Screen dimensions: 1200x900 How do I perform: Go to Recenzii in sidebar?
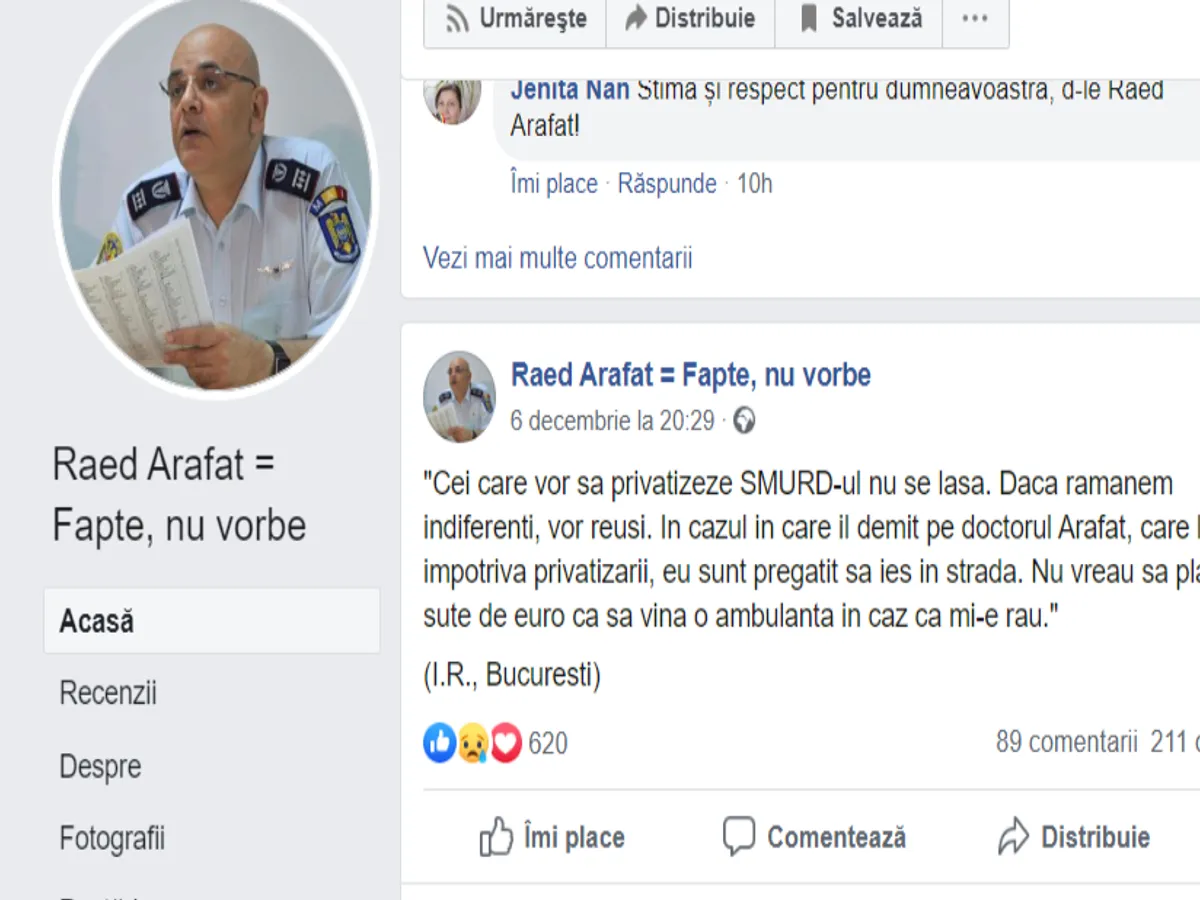coord(108,693)
